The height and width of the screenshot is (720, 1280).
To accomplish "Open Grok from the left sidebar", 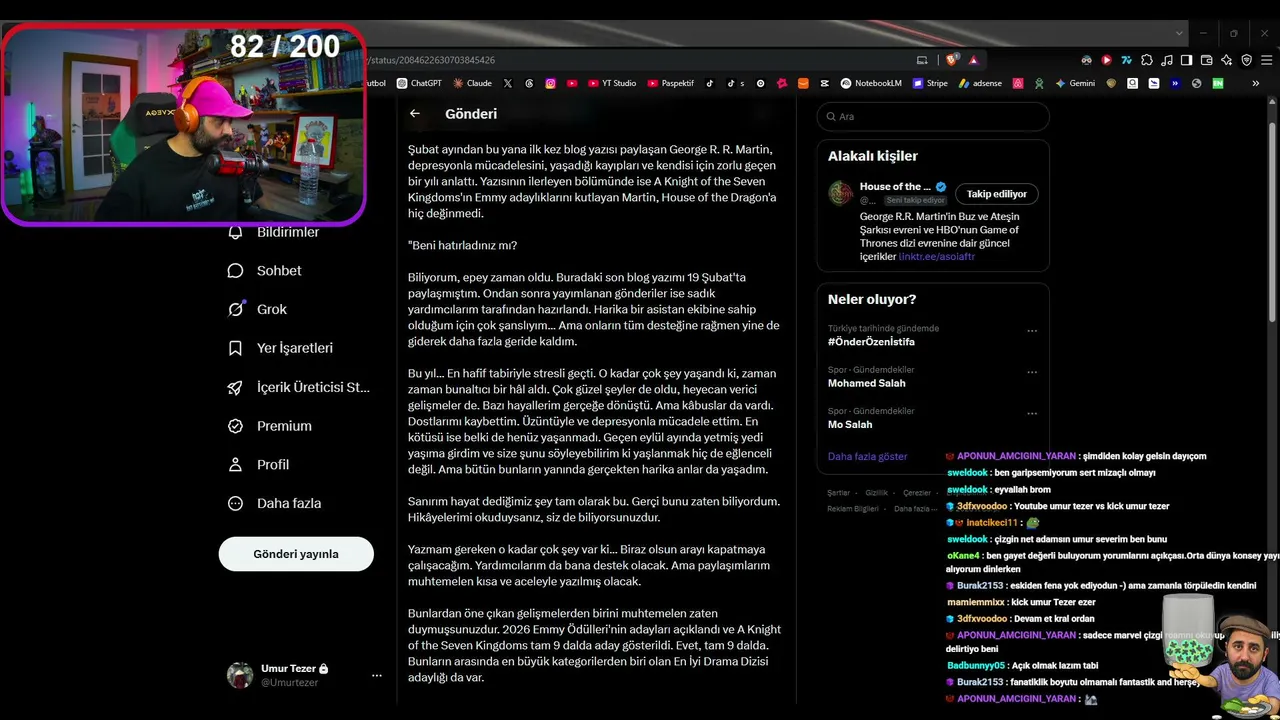I will (257, 310).
